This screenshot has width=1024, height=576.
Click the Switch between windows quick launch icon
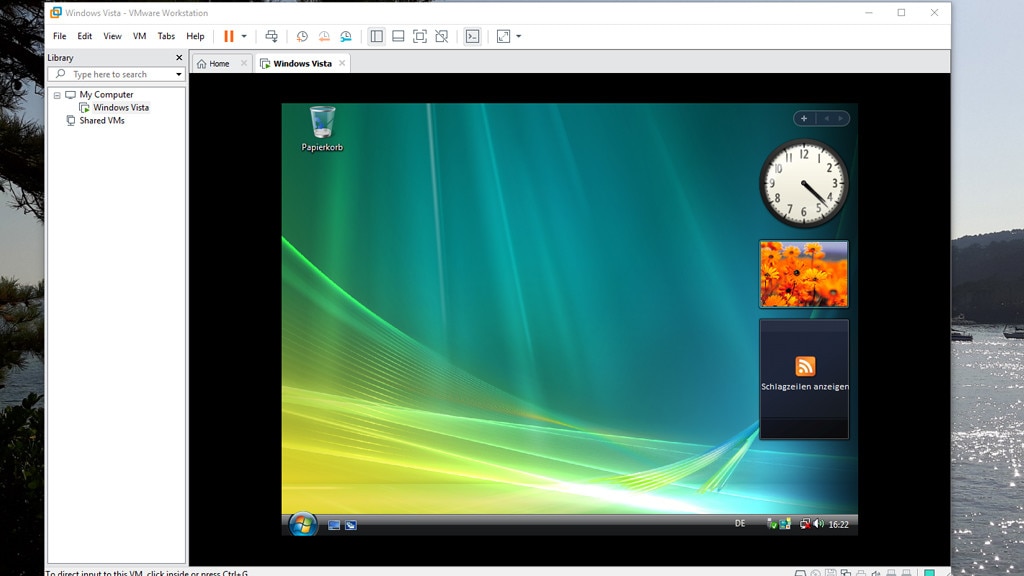tap(351, 525)
